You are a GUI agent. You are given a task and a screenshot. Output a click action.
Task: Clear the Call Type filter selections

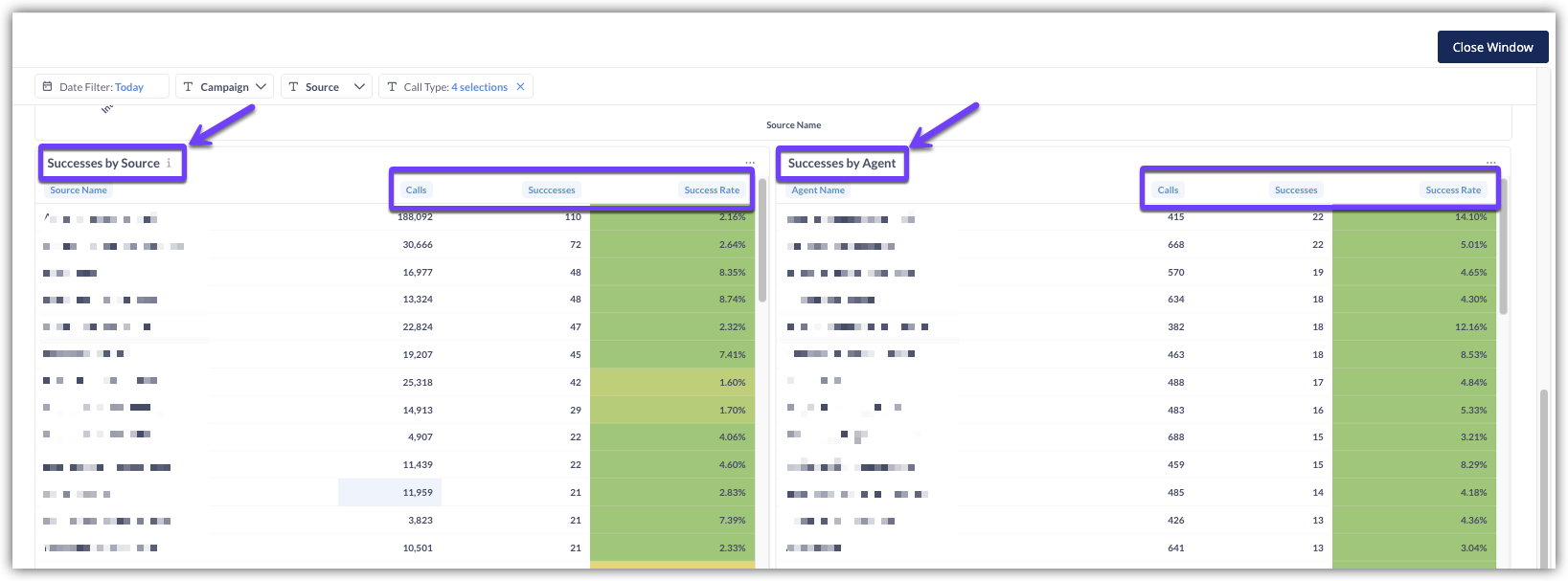point(521,87)
